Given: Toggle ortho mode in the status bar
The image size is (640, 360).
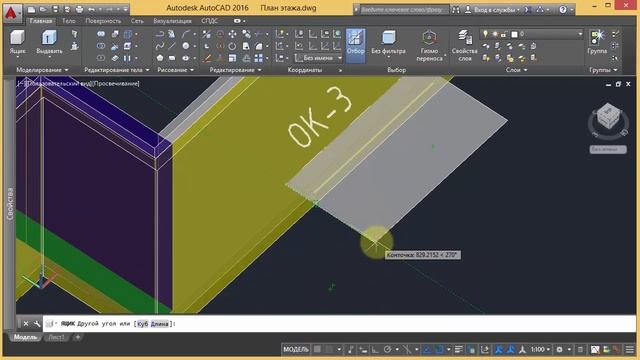Looking at the screenshot, I should 375,349.
